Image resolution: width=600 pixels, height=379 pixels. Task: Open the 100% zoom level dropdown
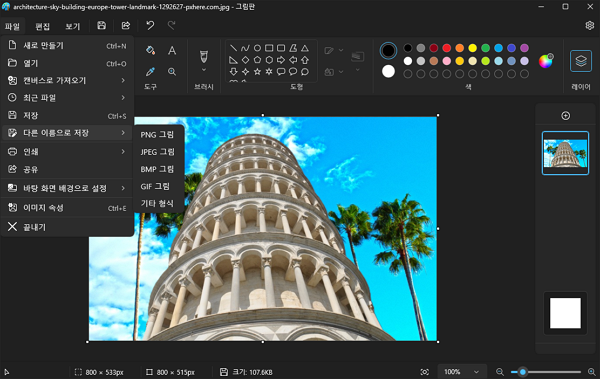(462, 372)
